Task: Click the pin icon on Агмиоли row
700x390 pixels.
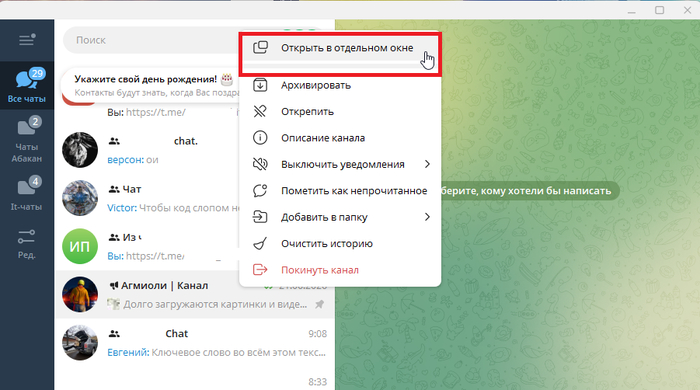Action: pos(320,304)
